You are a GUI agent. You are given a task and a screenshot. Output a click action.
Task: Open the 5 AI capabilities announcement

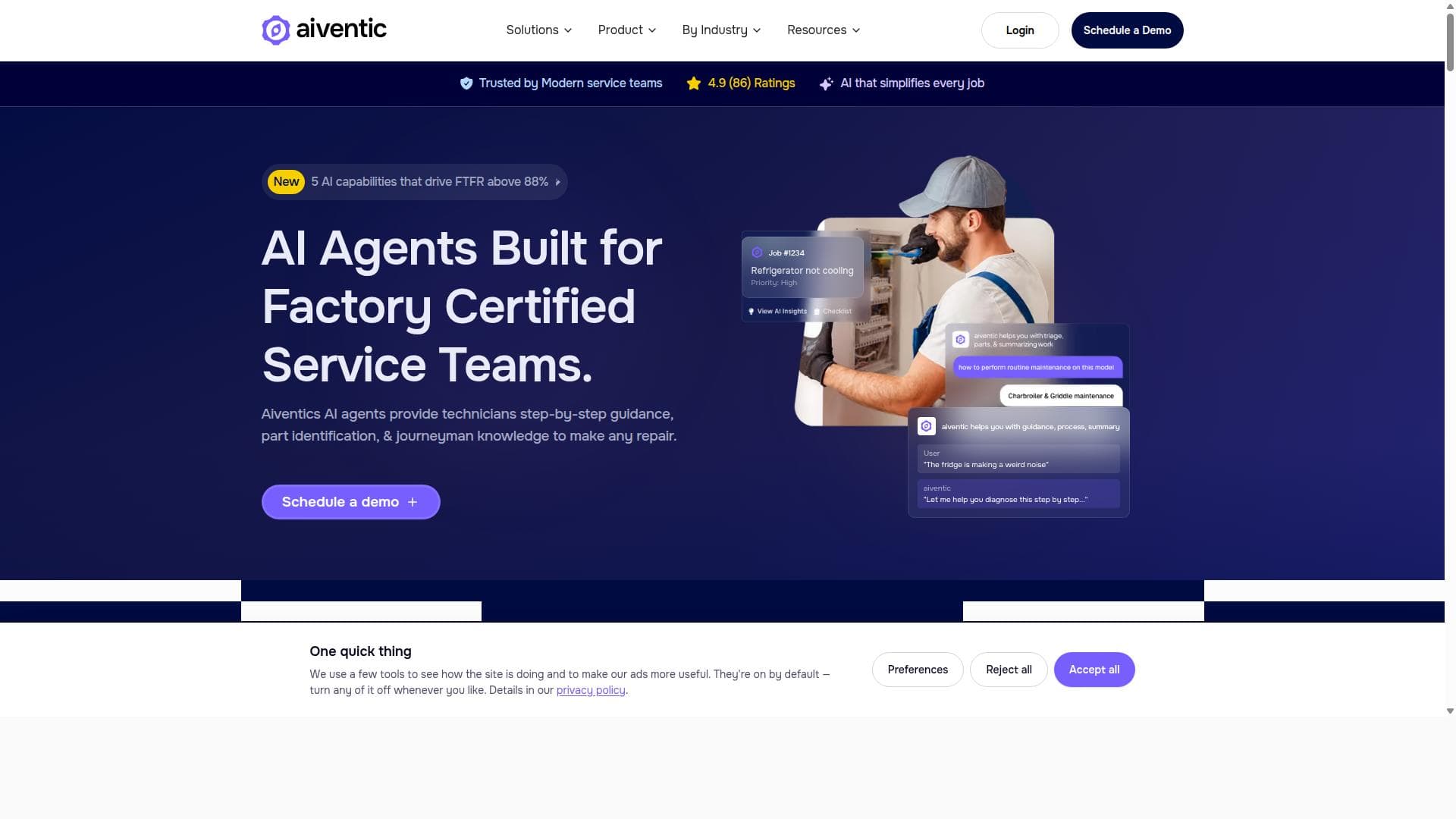pos(415,182)
